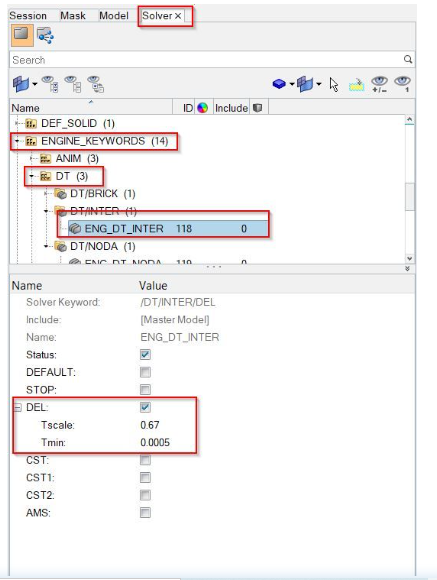Select the DEF_SOLID (1) tree item
Viewport: 437px width, 580px height.
[x=78, y=123]
